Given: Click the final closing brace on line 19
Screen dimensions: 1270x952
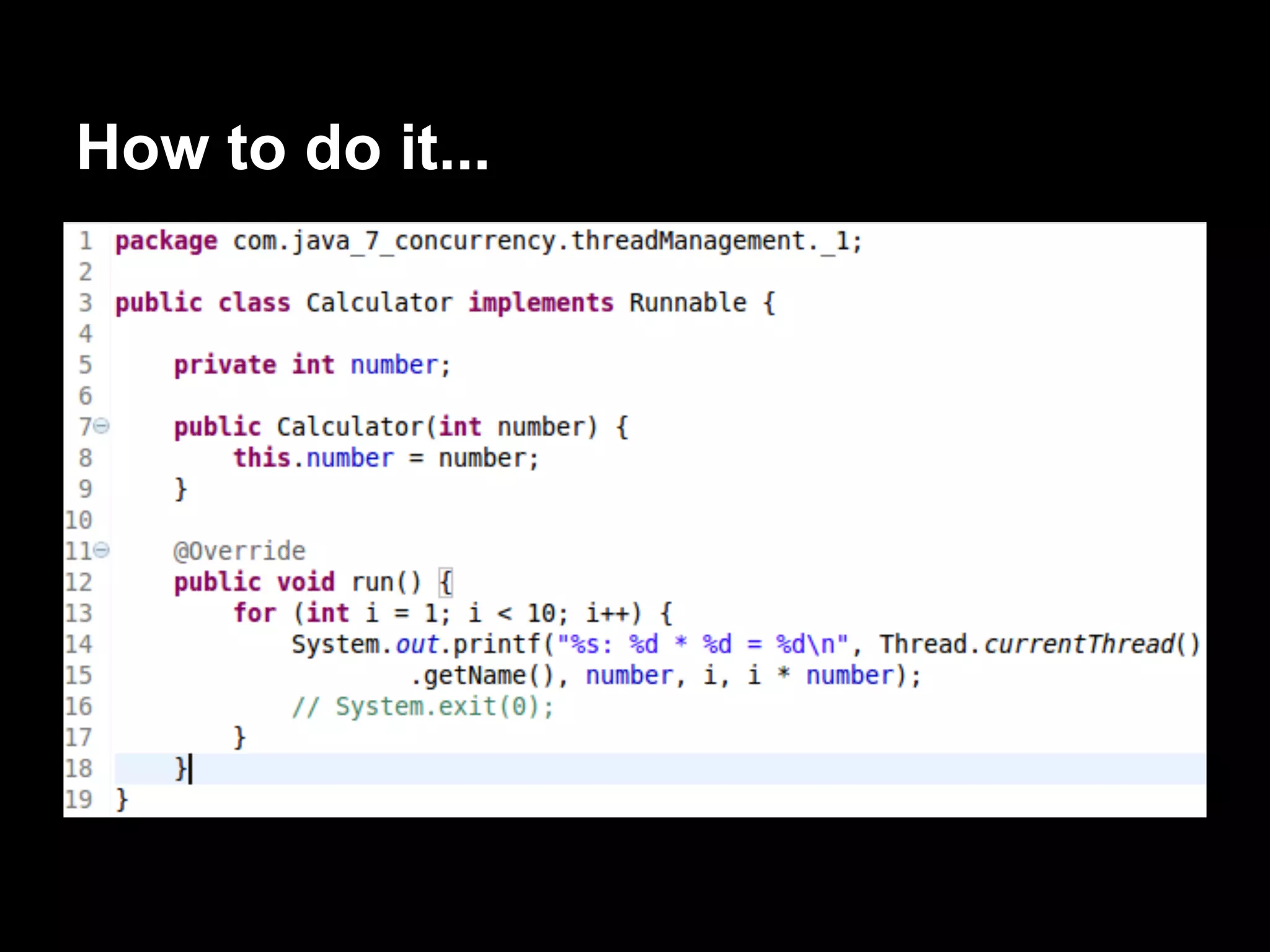Looking at the screenshot, I should click(x=122, y=800).
